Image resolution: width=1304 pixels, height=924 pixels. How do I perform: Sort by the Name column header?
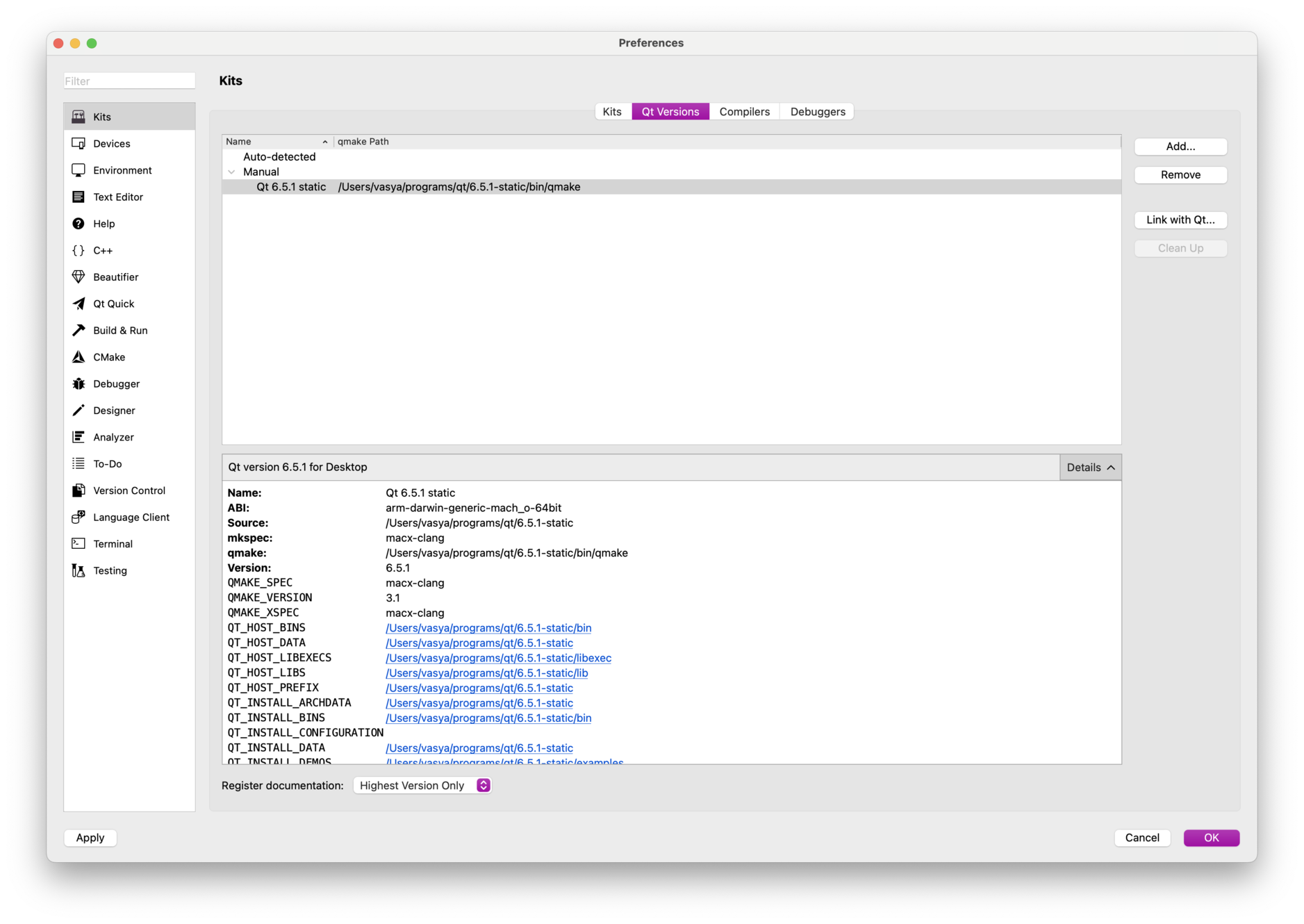coord(277,141)
